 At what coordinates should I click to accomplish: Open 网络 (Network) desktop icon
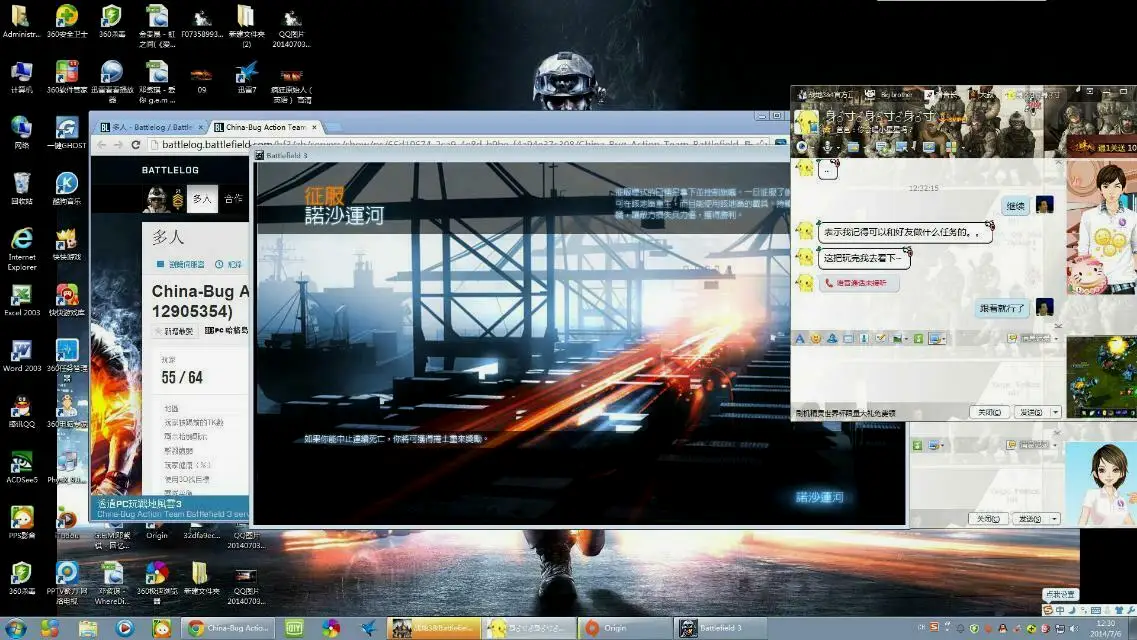(21, 132)
